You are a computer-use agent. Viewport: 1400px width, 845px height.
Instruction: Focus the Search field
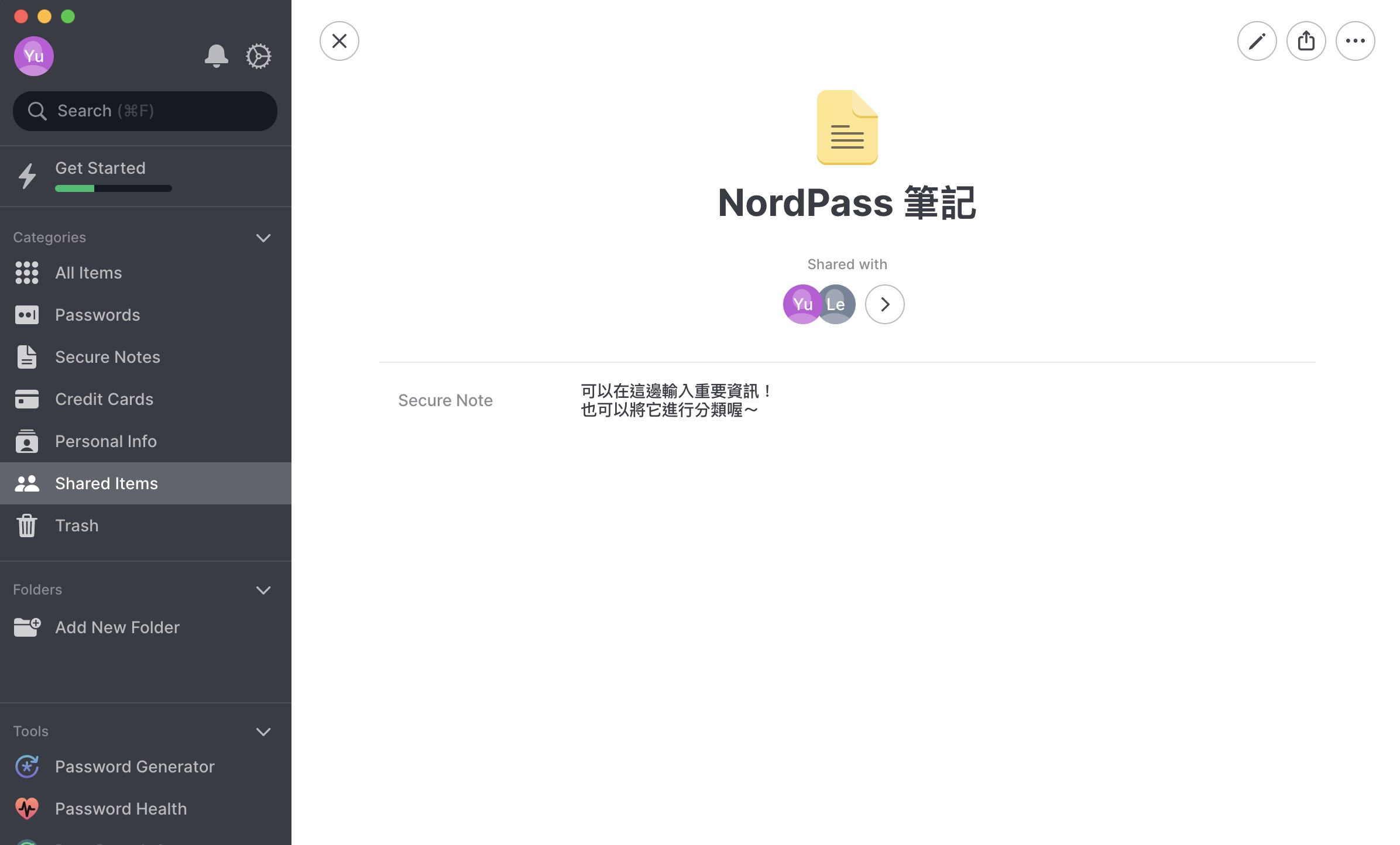click(145, 111)
